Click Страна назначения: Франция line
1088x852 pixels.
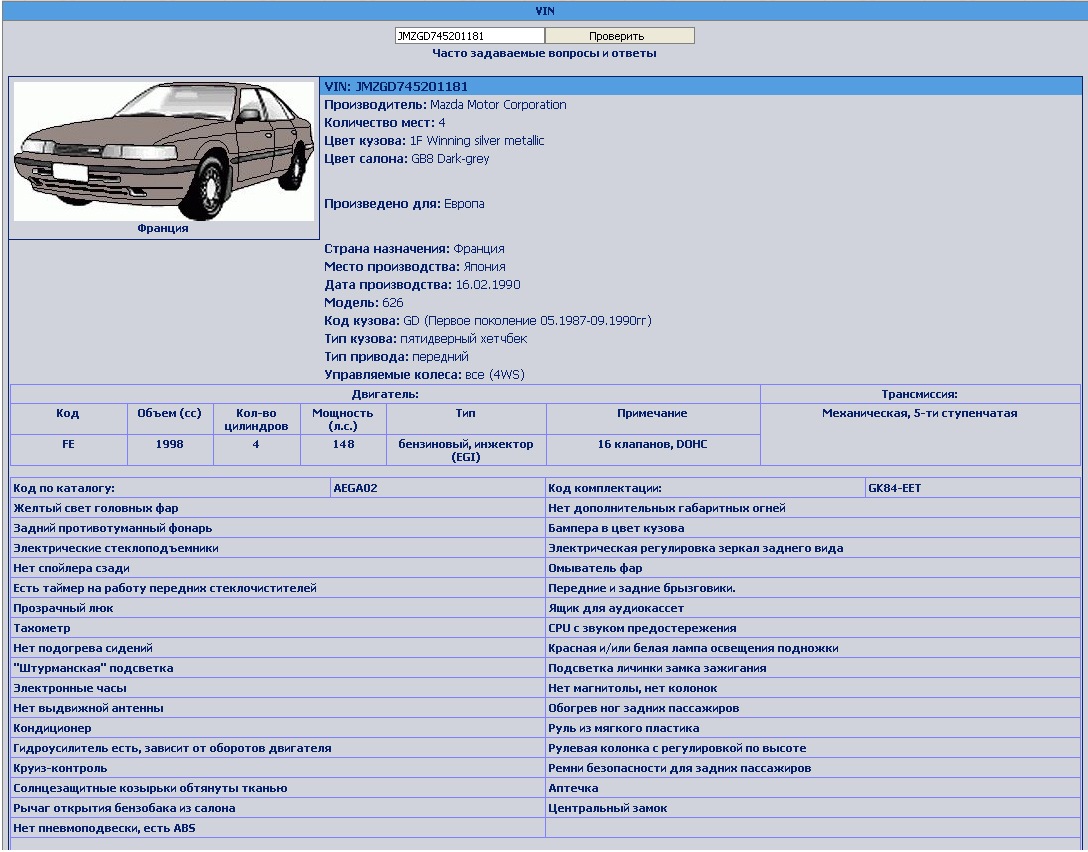[x=414, y=249]
